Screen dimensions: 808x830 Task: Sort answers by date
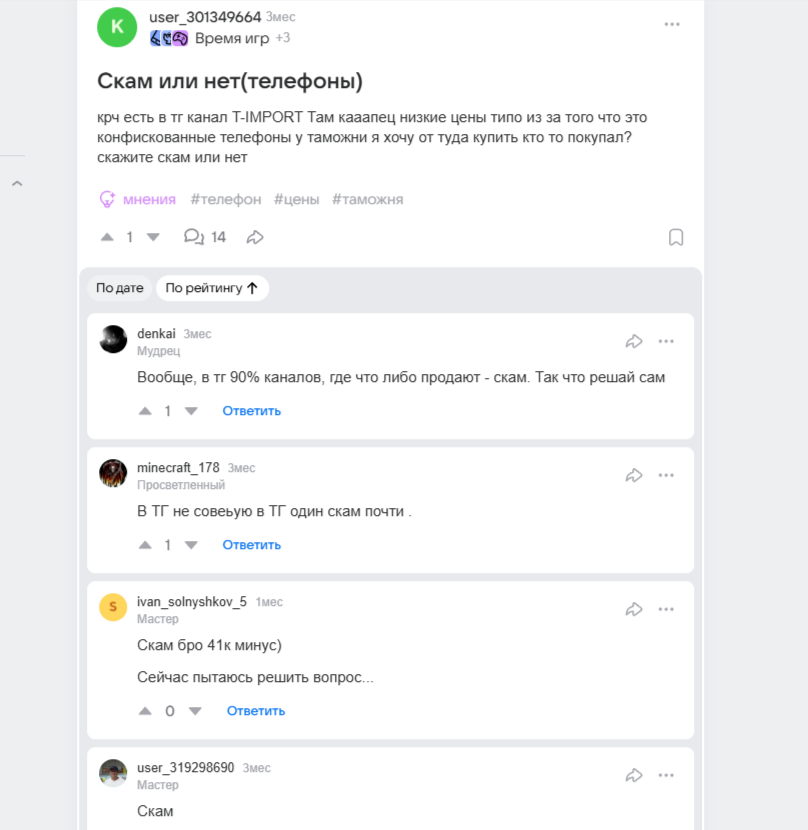(120, 288)
